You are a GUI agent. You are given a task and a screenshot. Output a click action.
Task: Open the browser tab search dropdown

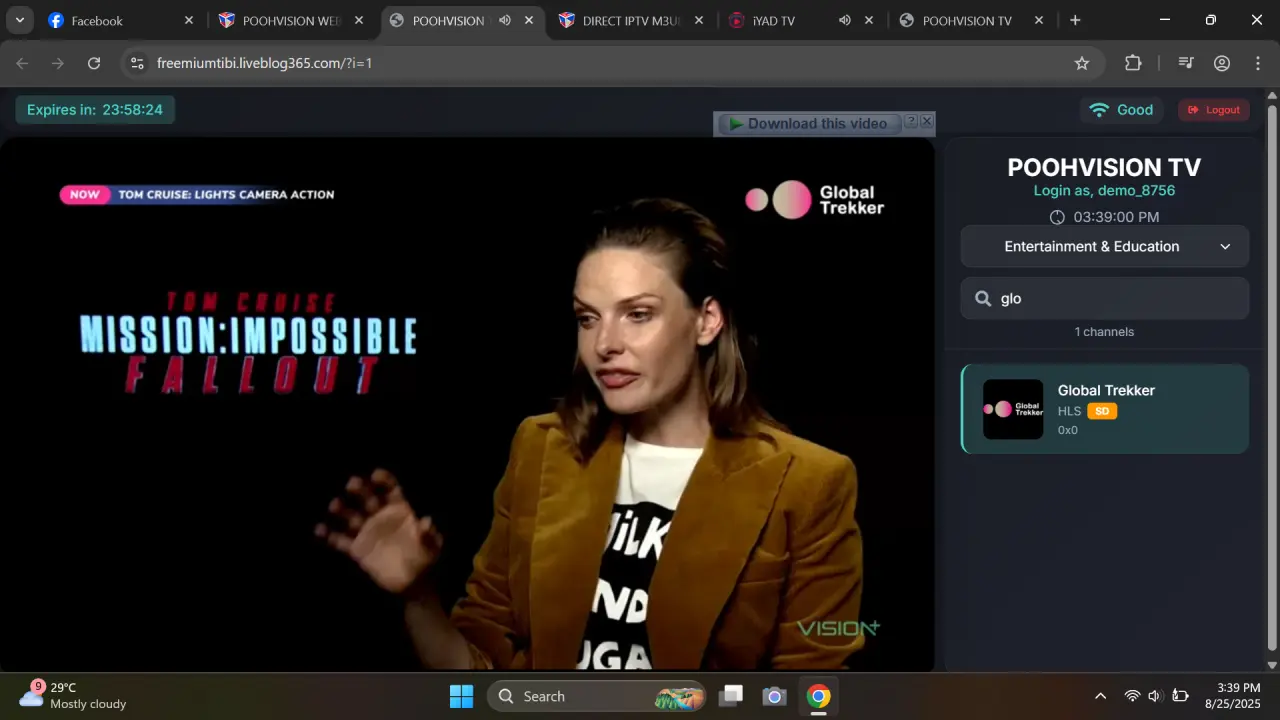(x=19, y=20)
